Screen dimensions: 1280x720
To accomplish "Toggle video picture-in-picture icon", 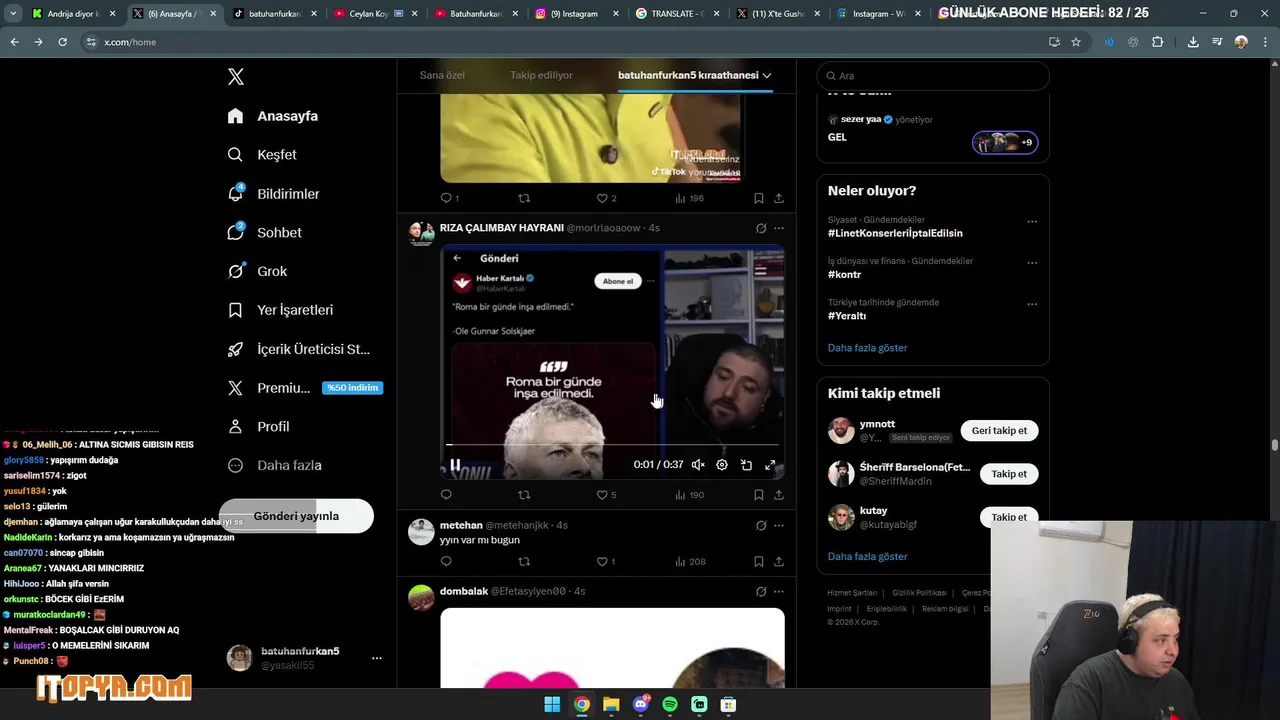I will 746,465.
